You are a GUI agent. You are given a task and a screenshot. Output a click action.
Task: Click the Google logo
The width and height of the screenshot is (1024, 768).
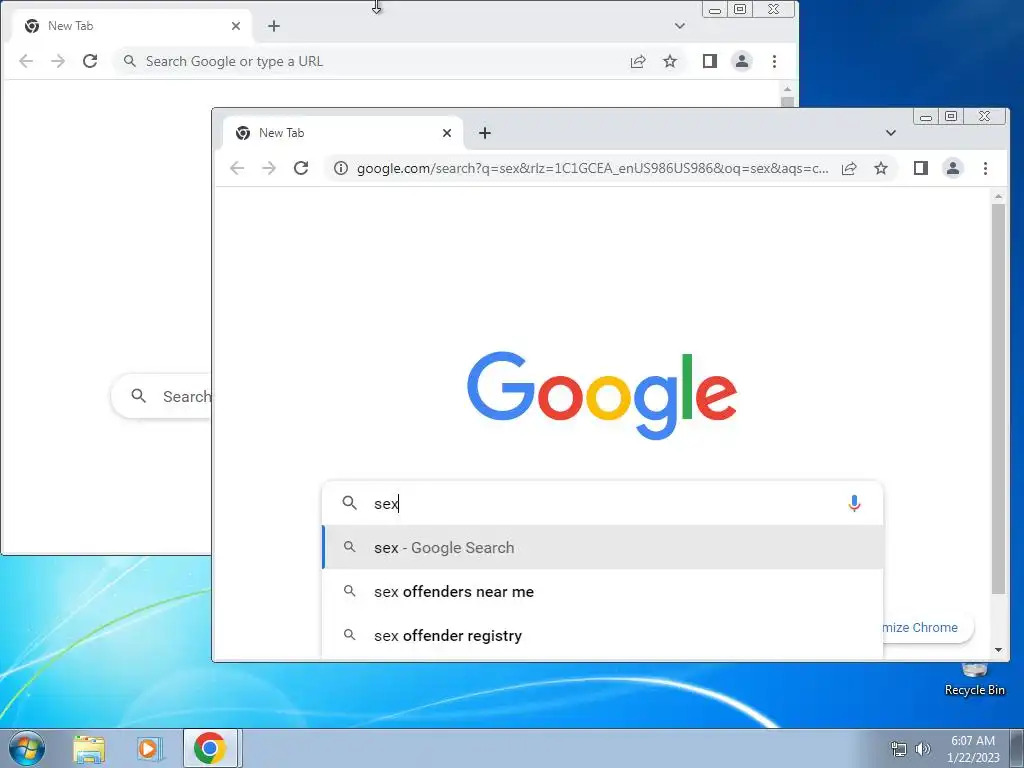tap(602, 396)
